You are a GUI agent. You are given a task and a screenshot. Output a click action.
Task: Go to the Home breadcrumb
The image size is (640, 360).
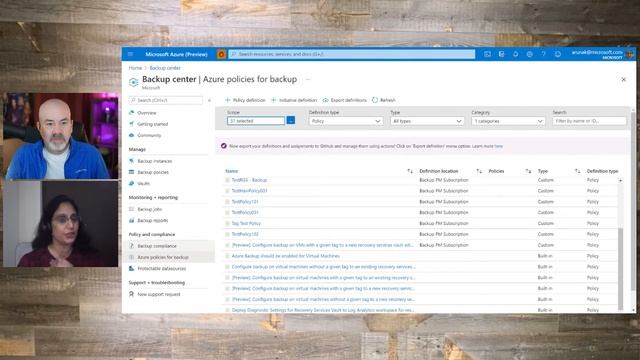pos(135,68)
